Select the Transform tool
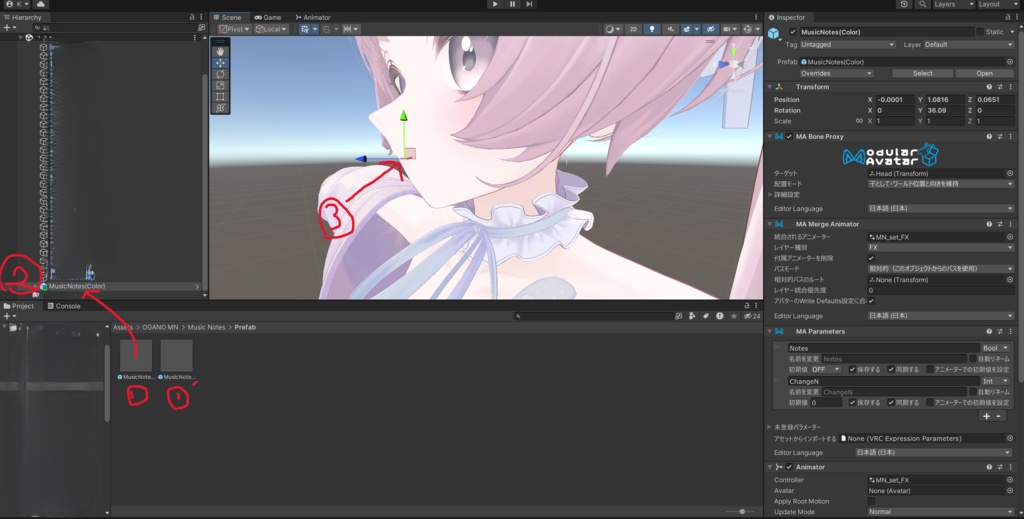The width and height of the screenshot is (1024, 519). (x=220, y=107)
